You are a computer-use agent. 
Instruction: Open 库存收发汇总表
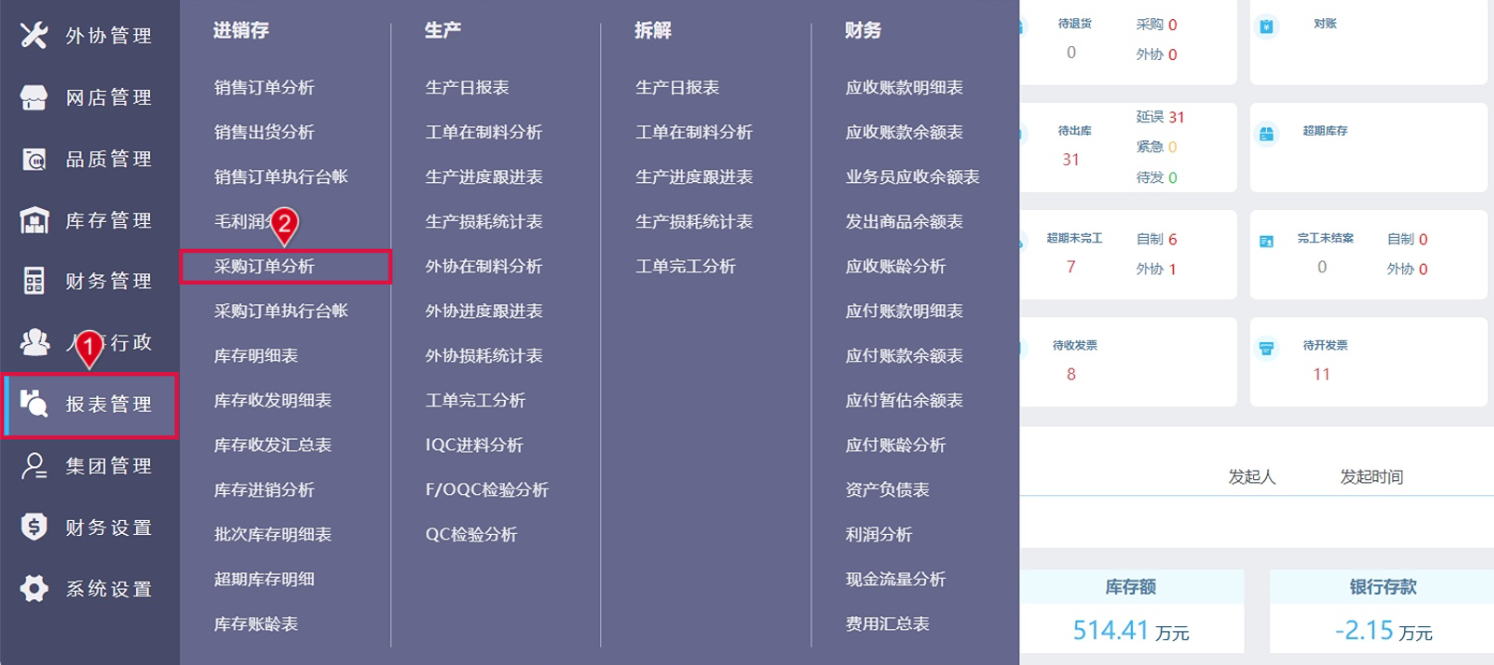pos(273,445)
